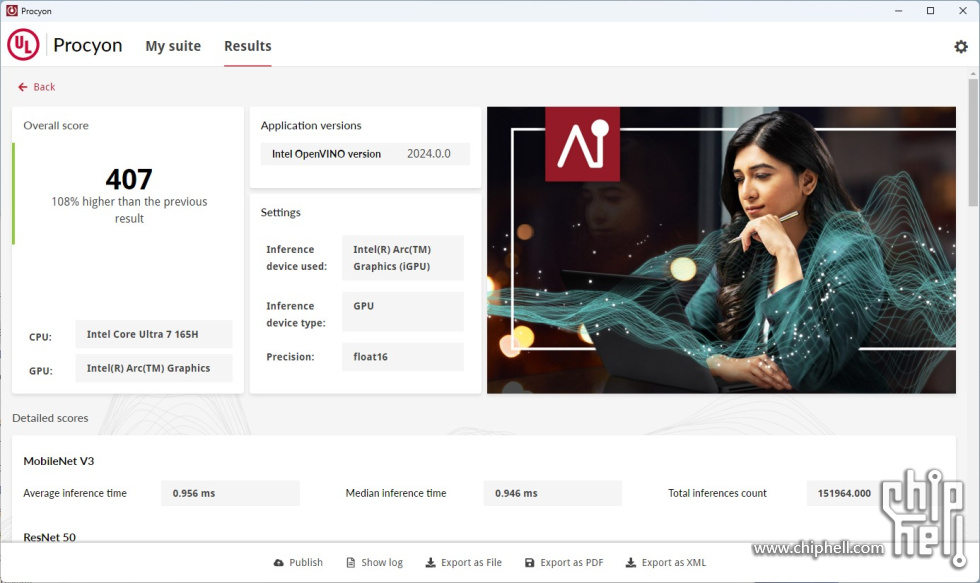This screenshot has height=583, width=980.
Task: Minimize the Procyon window
Action: 899,11
